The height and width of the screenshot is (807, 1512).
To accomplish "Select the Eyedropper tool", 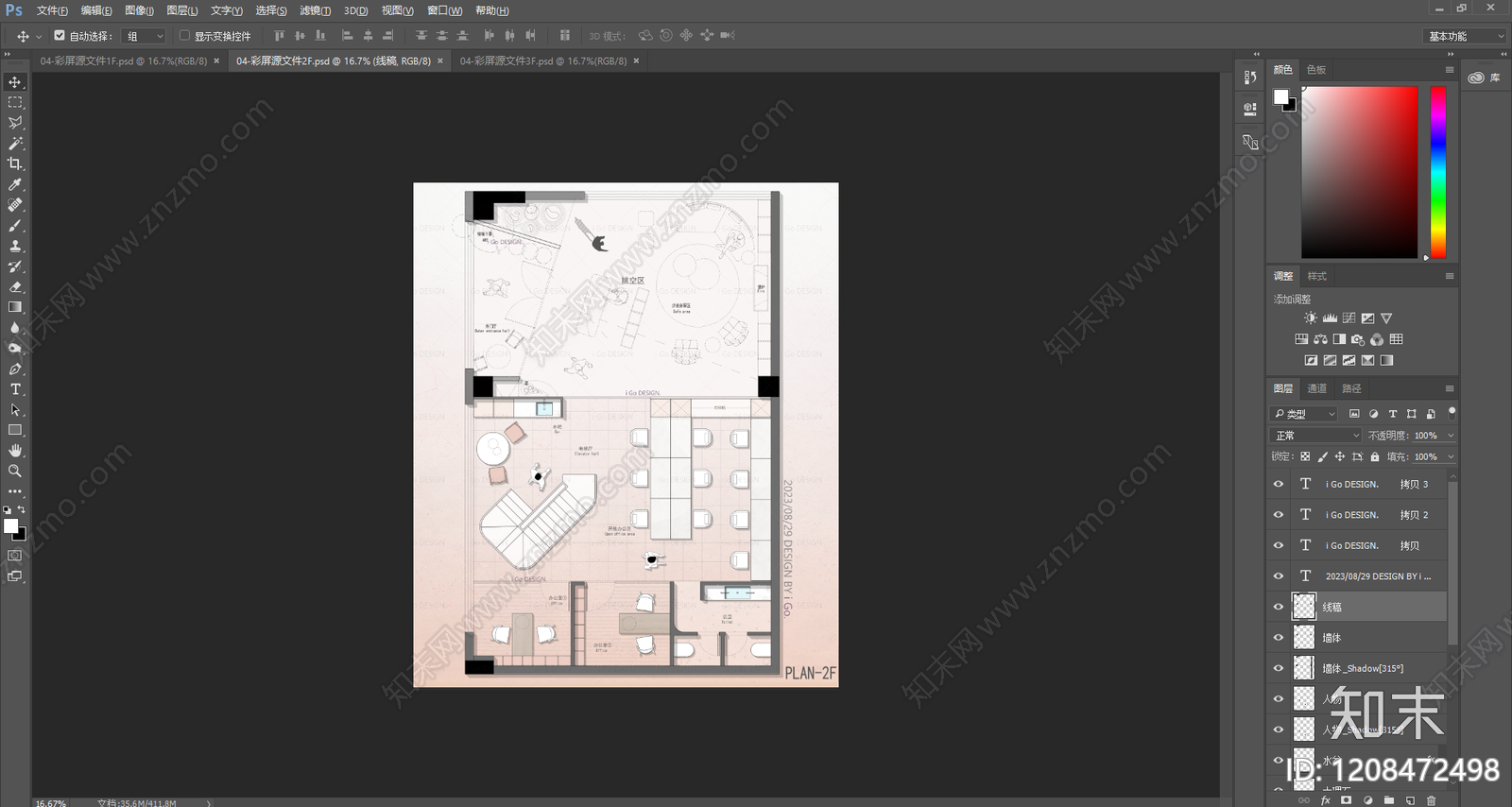I will (x=15, y=184).
